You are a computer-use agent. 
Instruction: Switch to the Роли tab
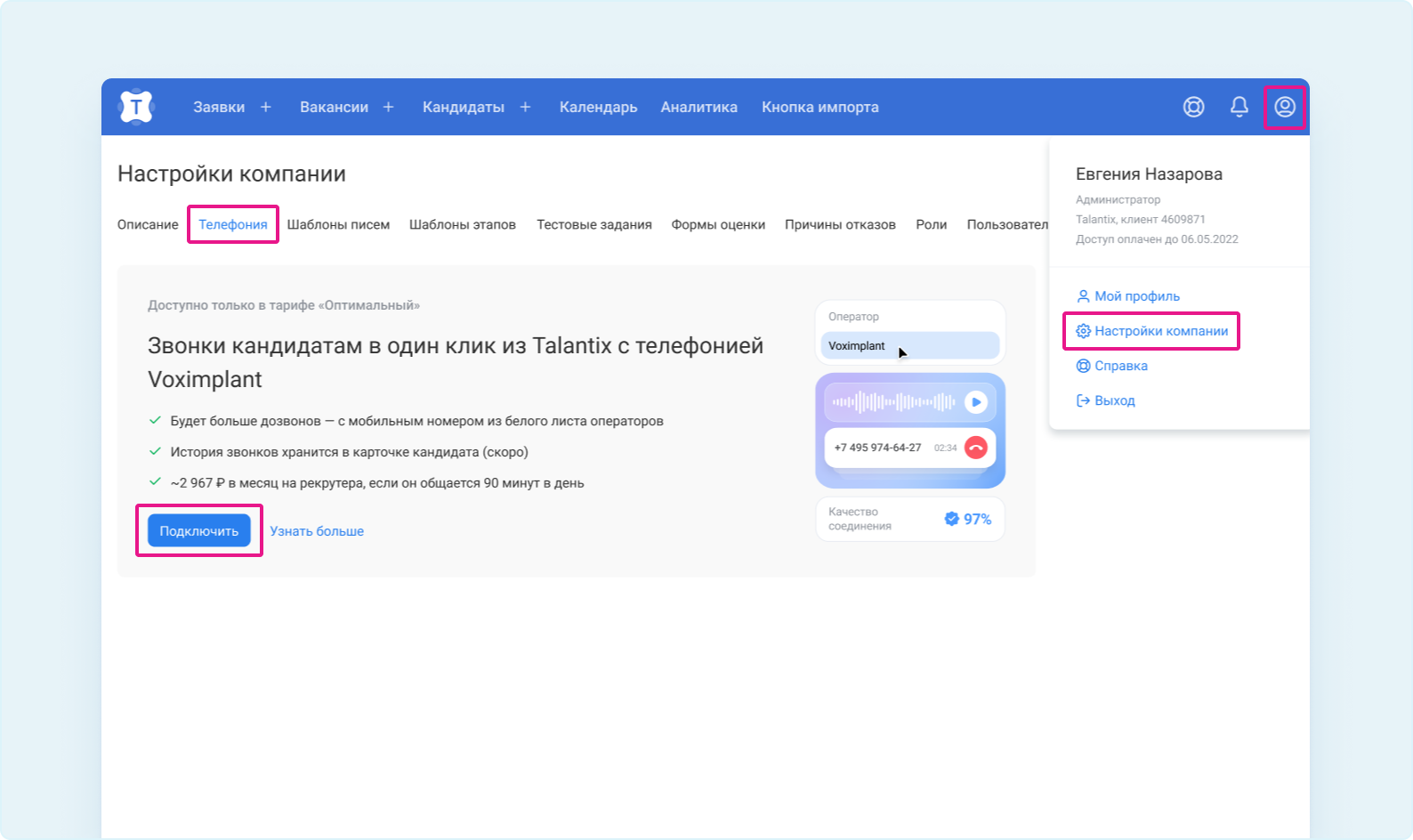click(x=932, y=224)
